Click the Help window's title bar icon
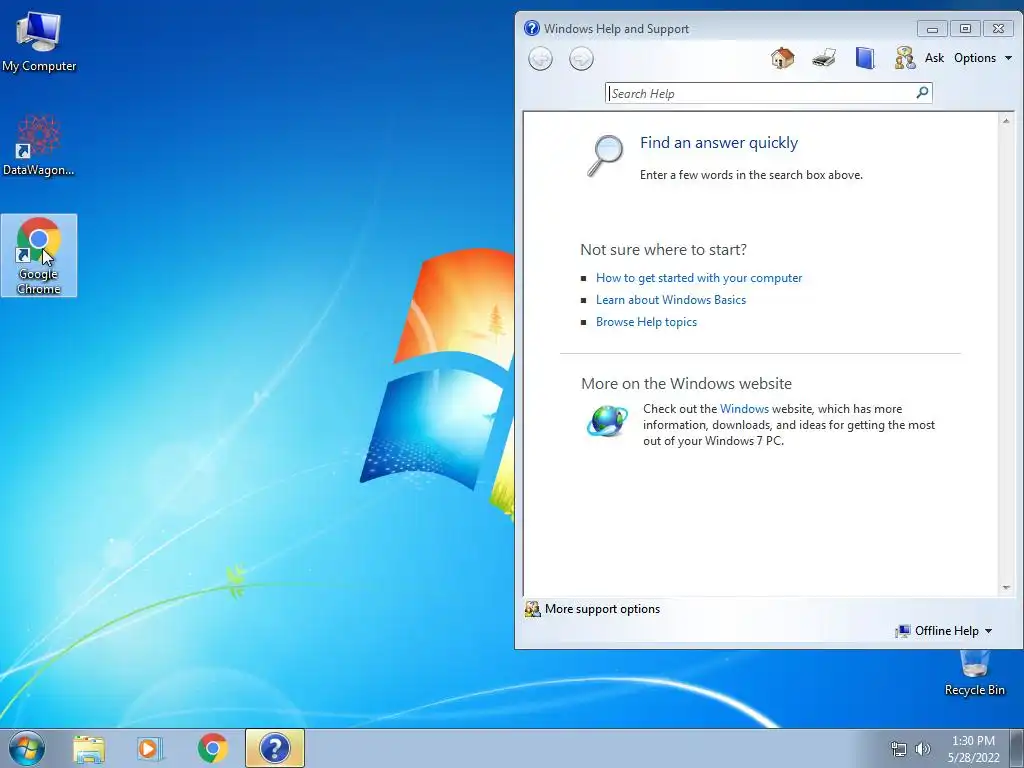Viewport: 1024px width, 768px height. (532, 28)
